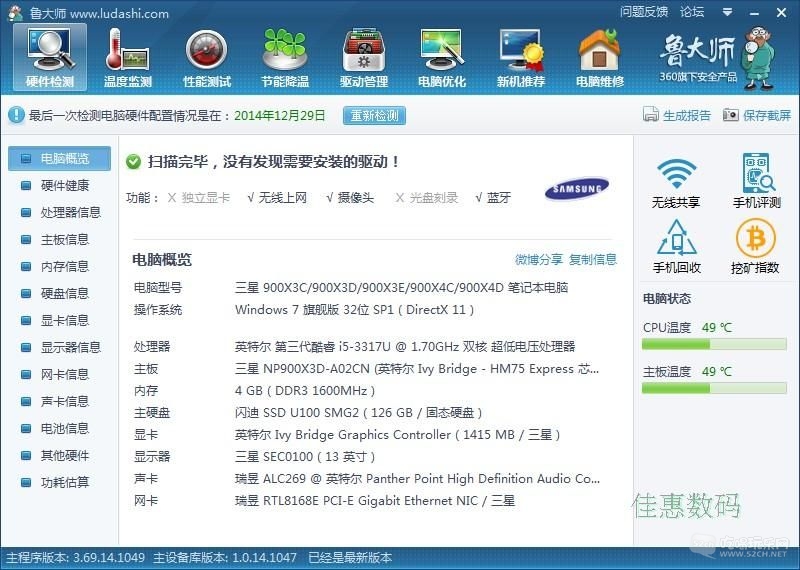Open the title bar dropdown menu arrow
This screenshot has height=570, width=800.
pos(728,12)
